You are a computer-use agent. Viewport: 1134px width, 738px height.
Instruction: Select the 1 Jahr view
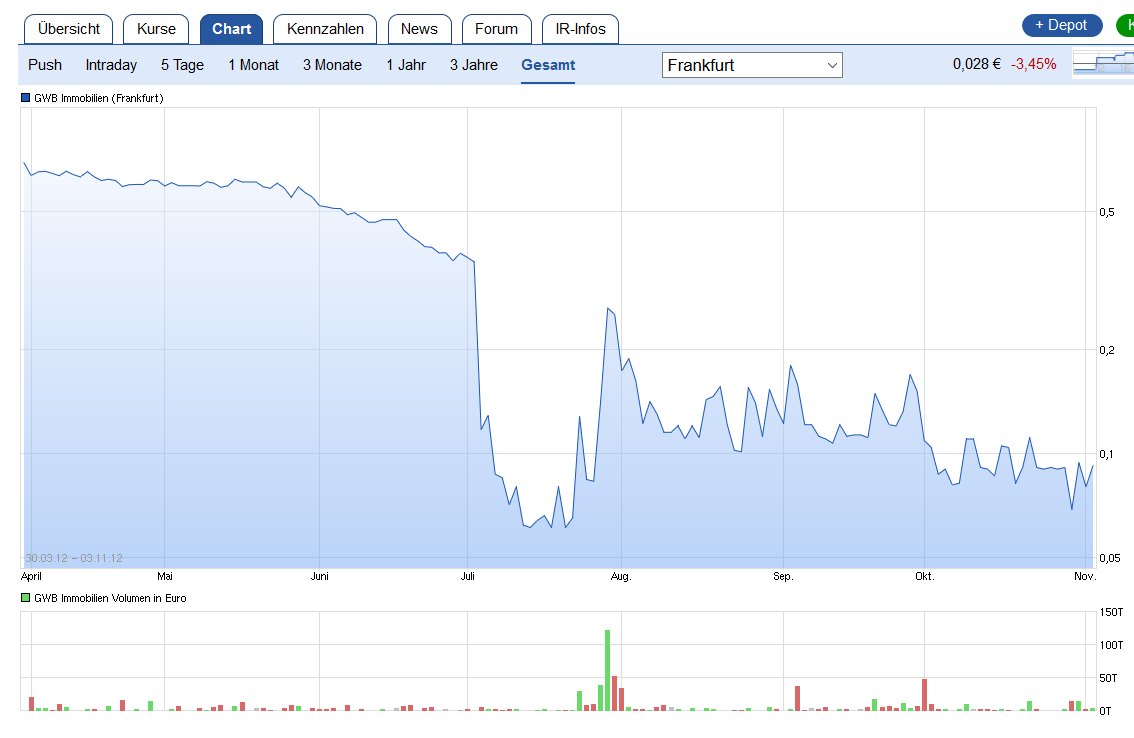coord(406,64)
